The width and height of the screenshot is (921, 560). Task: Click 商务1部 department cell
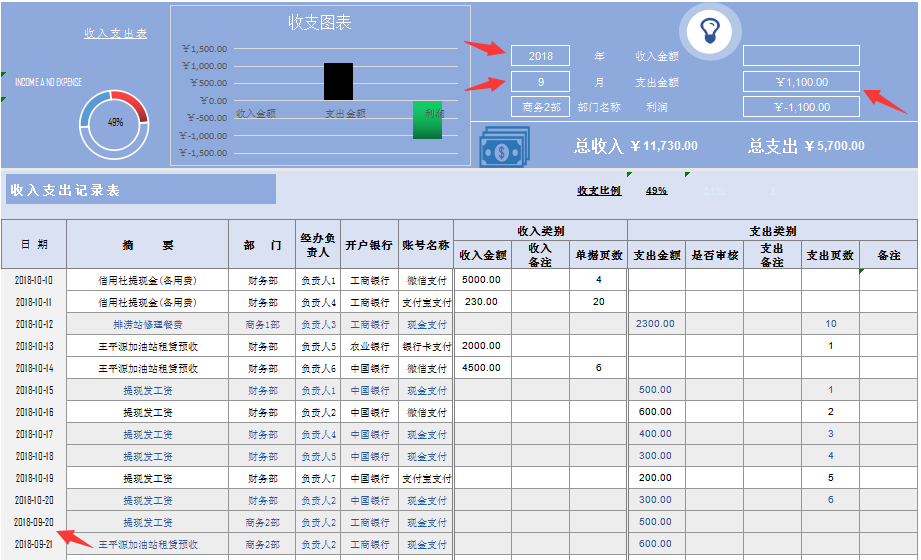click(x=262, y=324)
